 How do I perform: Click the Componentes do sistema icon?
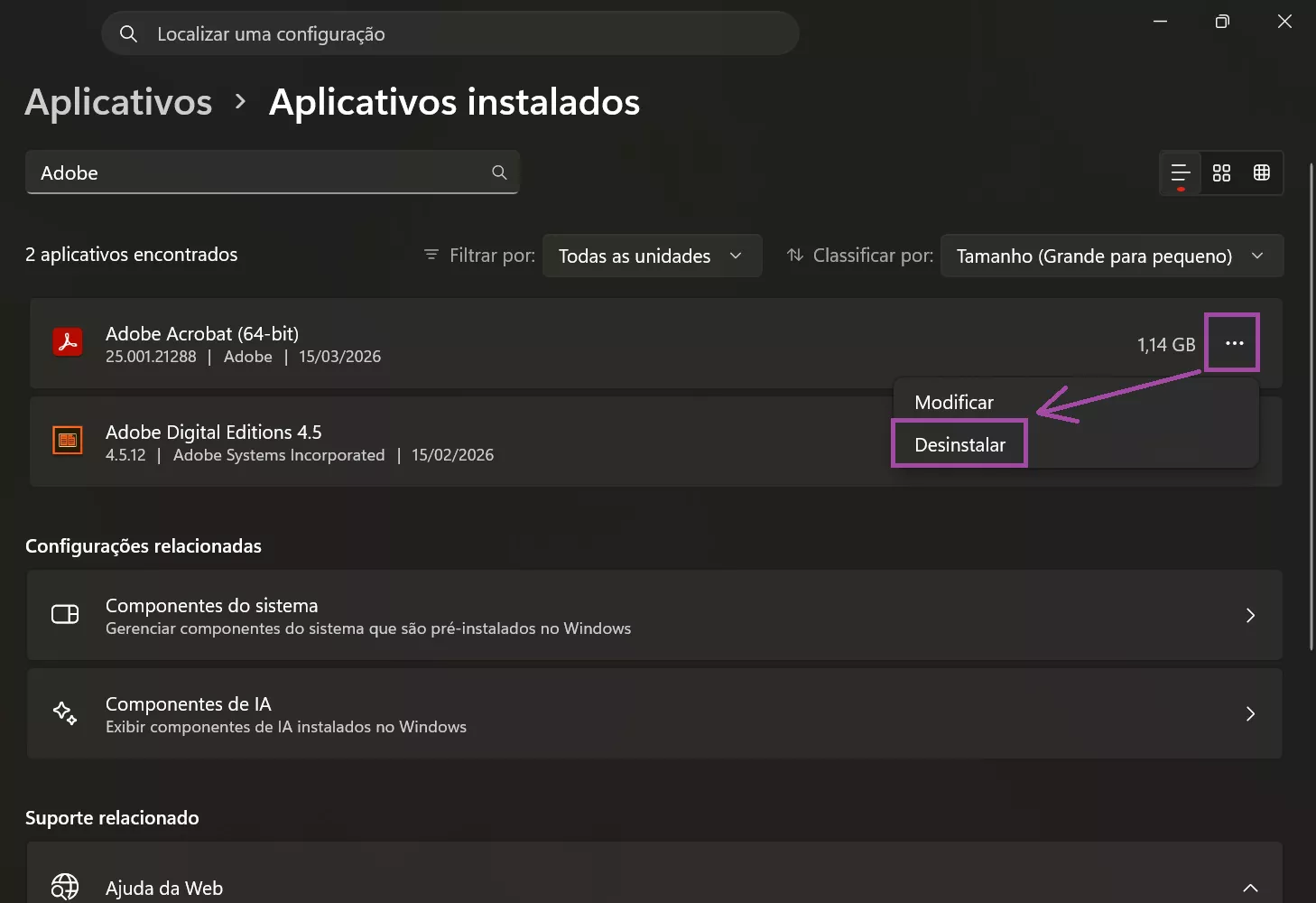(65, 614)
